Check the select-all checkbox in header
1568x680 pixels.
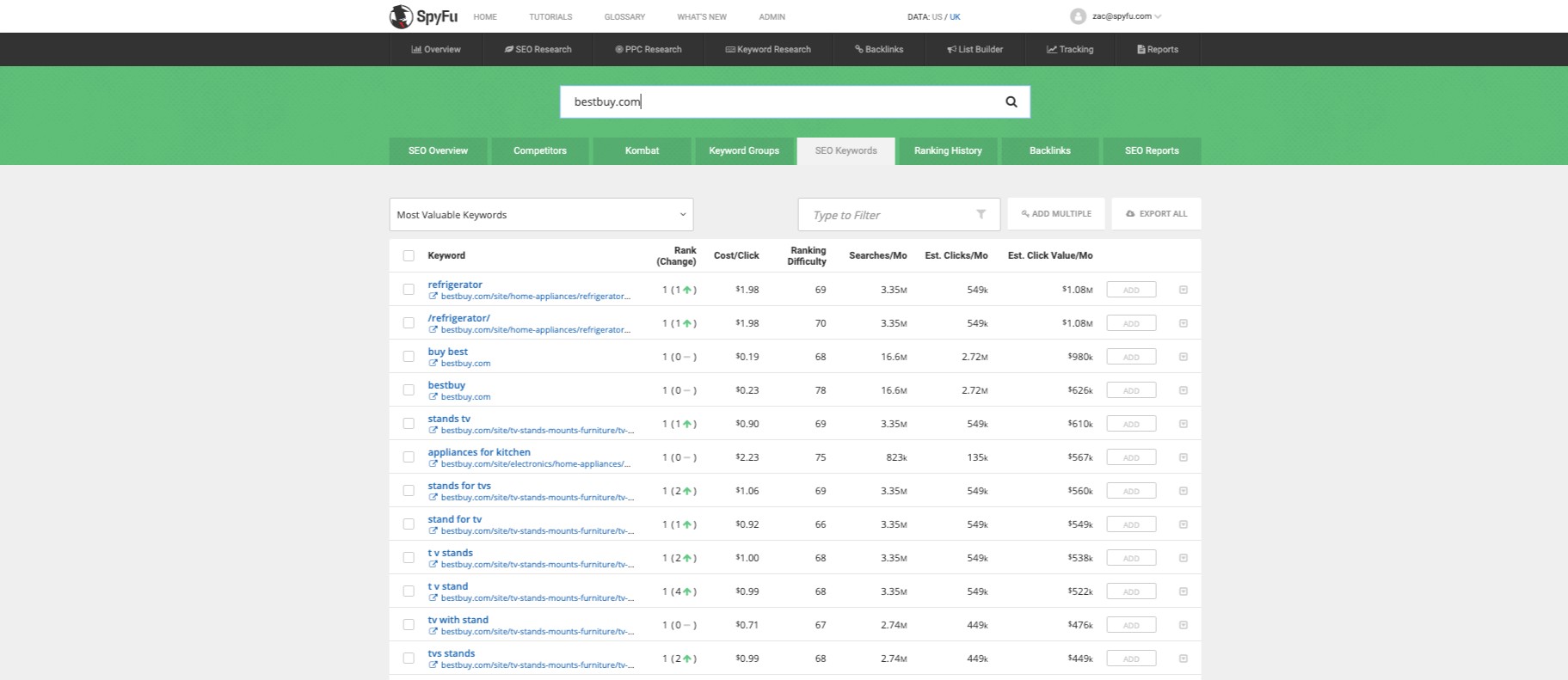[x=409, y=255]
